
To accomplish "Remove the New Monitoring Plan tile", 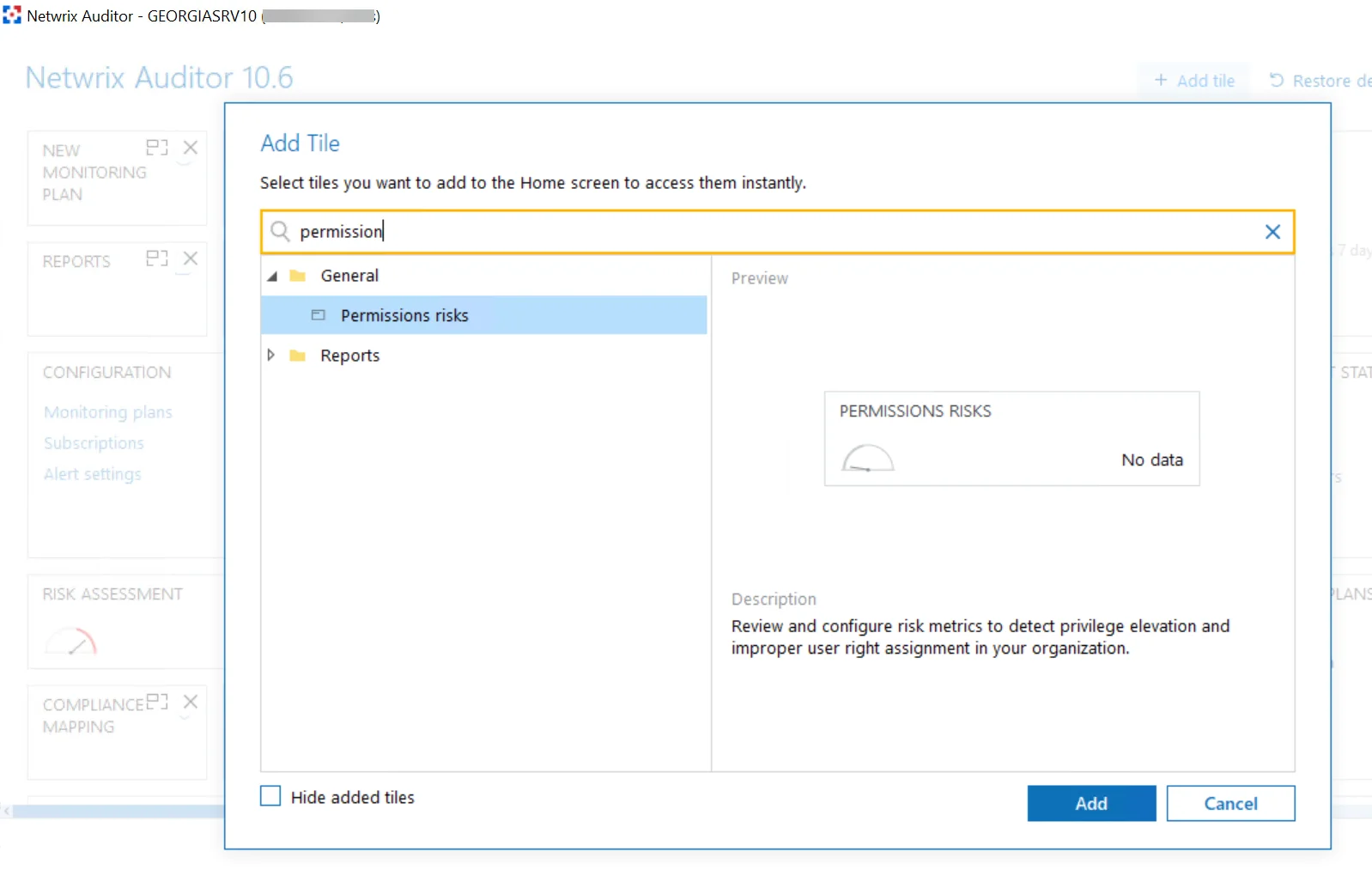I will [x=191, y=148].
